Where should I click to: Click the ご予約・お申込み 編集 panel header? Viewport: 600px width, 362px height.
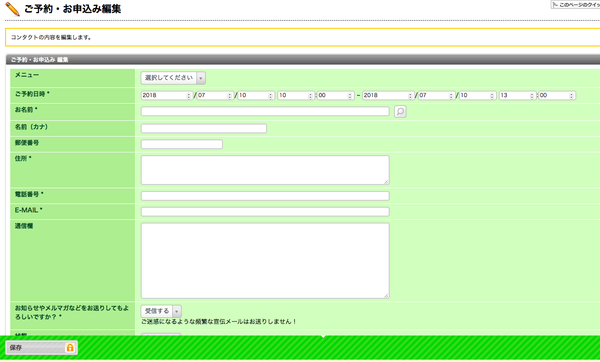click(x=303, y=60)
